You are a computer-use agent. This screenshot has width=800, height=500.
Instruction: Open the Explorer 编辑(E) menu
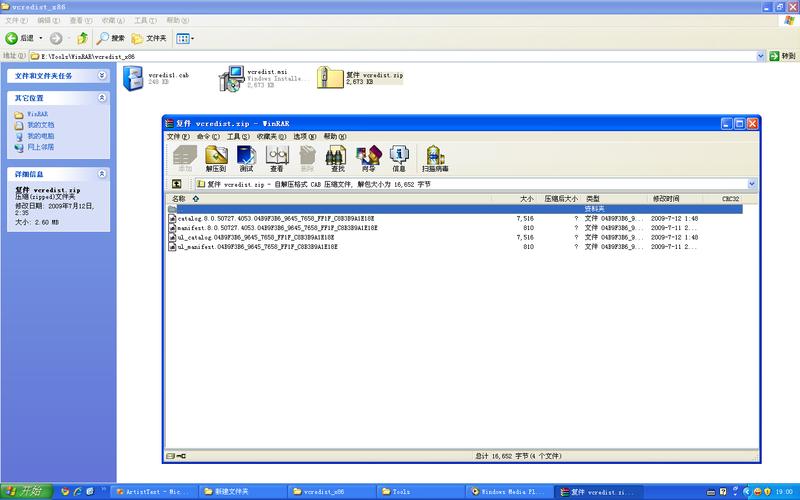pos(48,20)
